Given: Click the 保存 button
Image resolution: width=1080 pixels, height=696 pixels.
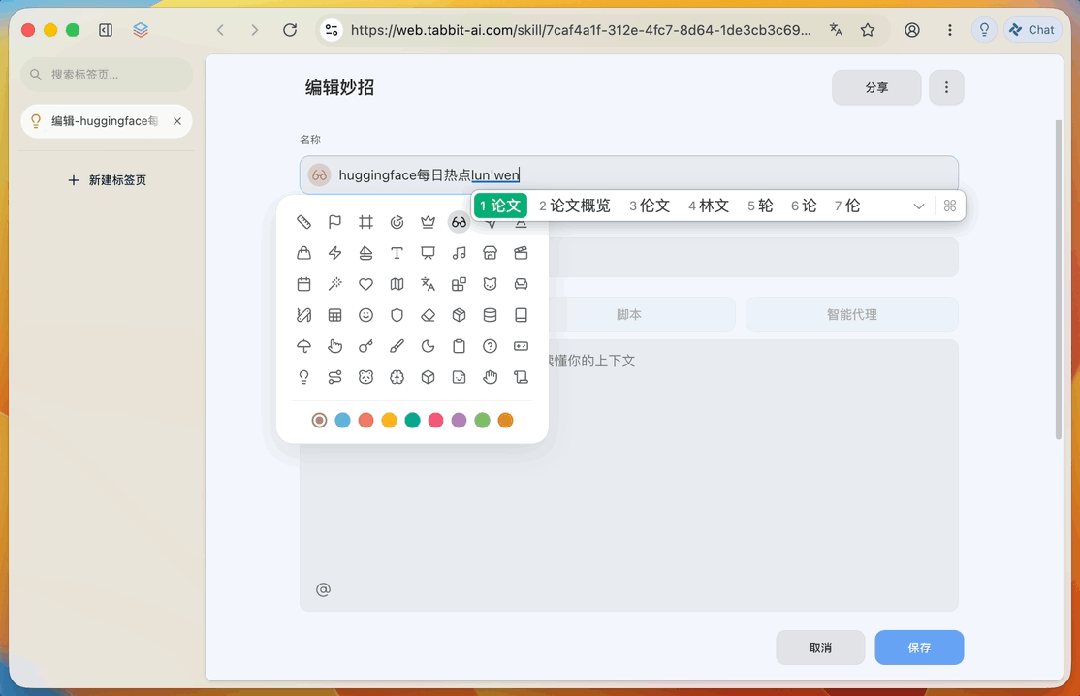Looking at the screenshot, I should (x=920, y=648).
